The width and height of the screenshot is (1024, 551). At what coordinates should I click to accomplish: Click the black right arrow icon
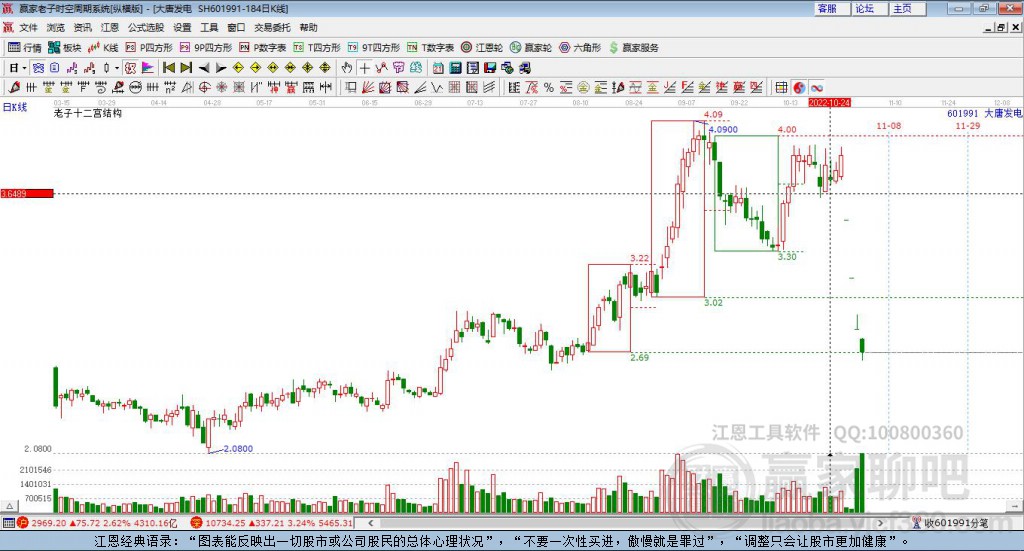[x=221, y=68]
